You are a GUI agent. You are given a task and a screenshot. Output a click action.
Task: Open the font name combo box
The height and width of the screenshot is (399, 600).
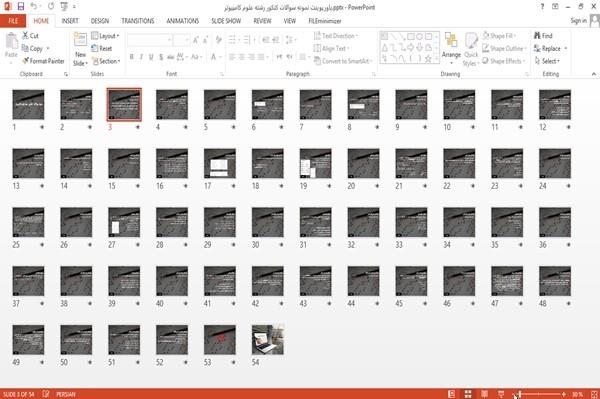pyautogui.click(x=150, y=40)
